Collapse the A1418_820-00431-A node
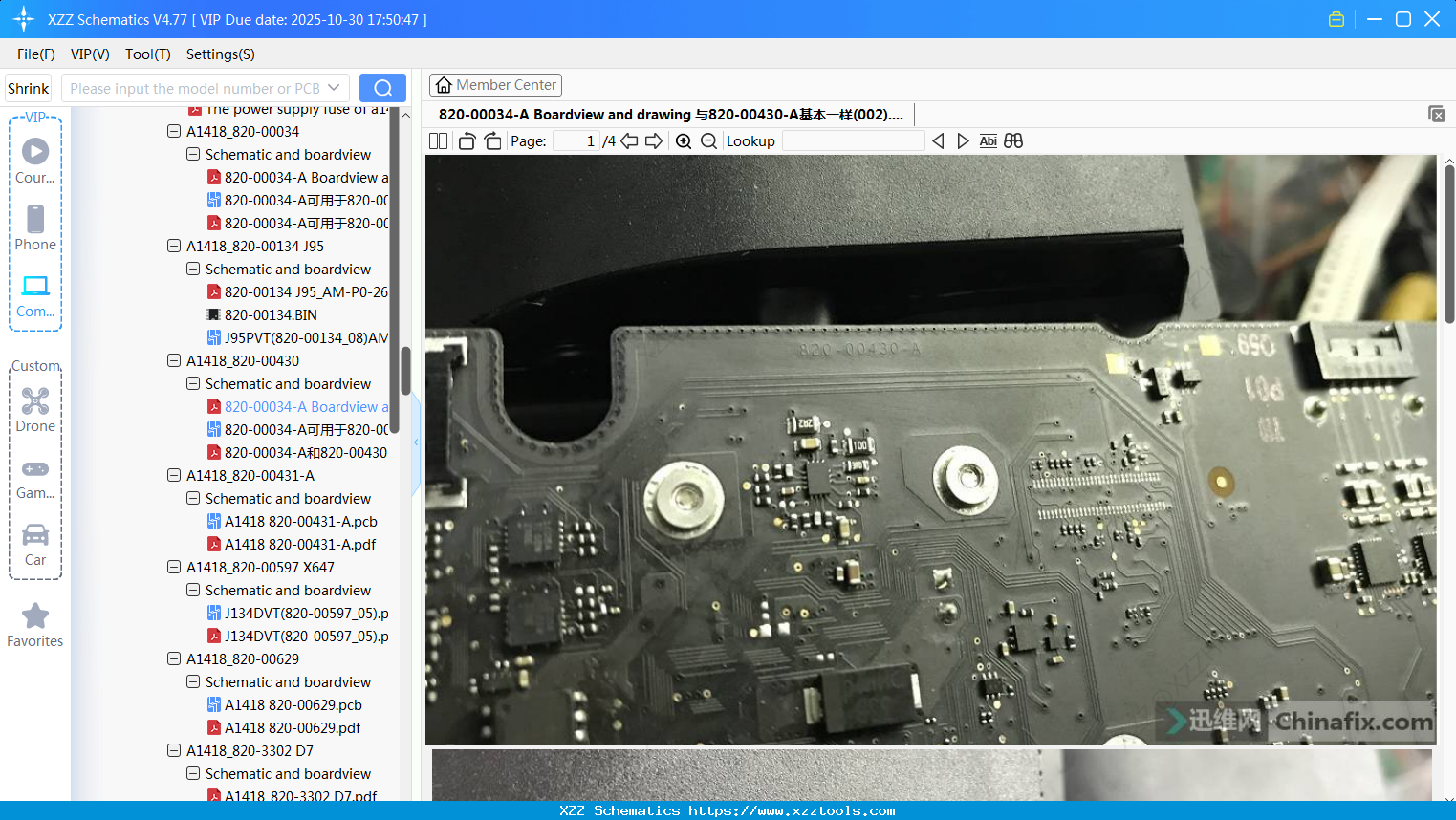This screenshot has width=1456, height=820. click(x=174, y=476)
